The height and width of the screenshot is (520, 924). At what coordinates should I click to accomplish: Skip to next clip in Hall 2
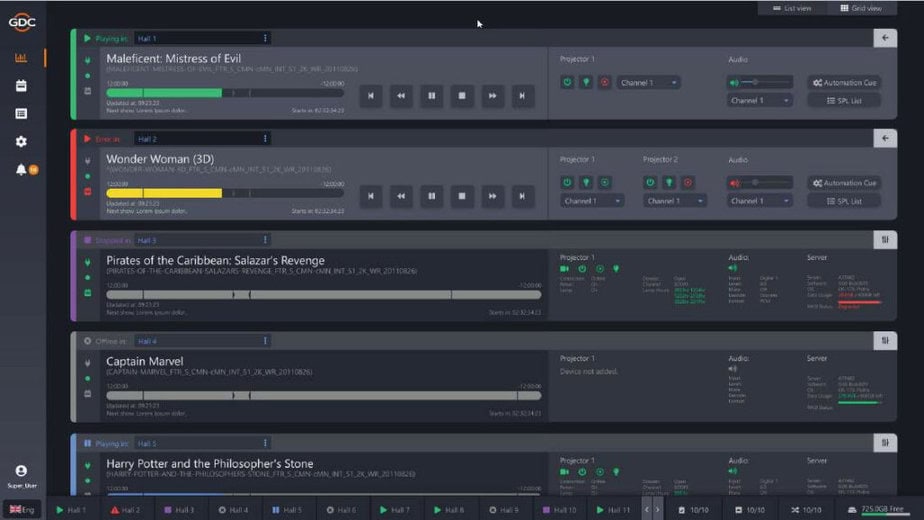[x=522, y=196]
